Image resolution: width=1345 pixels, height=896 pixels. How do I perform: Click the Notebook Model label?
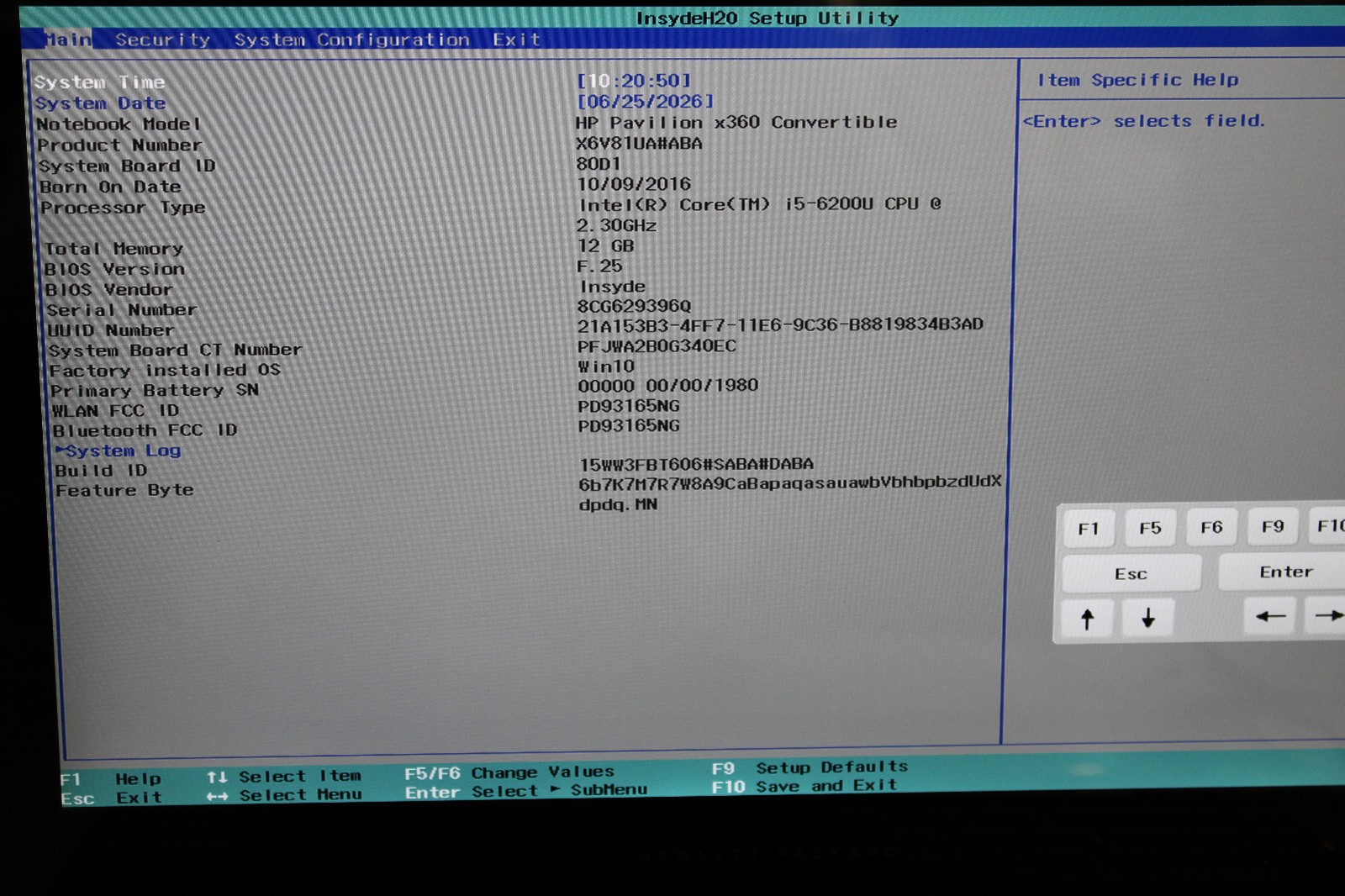tap(119, 124)
